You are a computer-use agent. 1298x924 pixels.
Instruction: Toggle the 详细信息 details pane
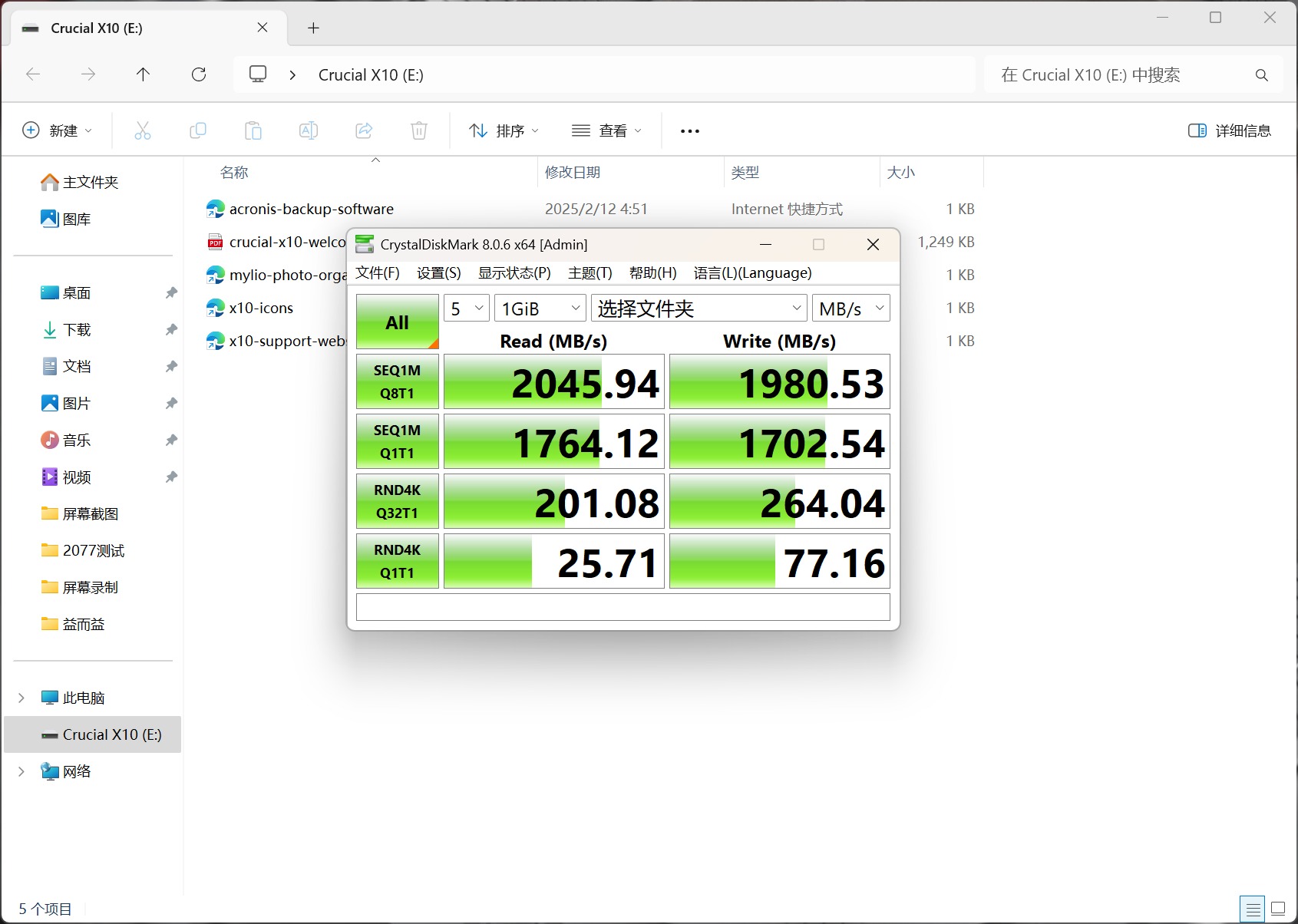(x=1229, y=130)
